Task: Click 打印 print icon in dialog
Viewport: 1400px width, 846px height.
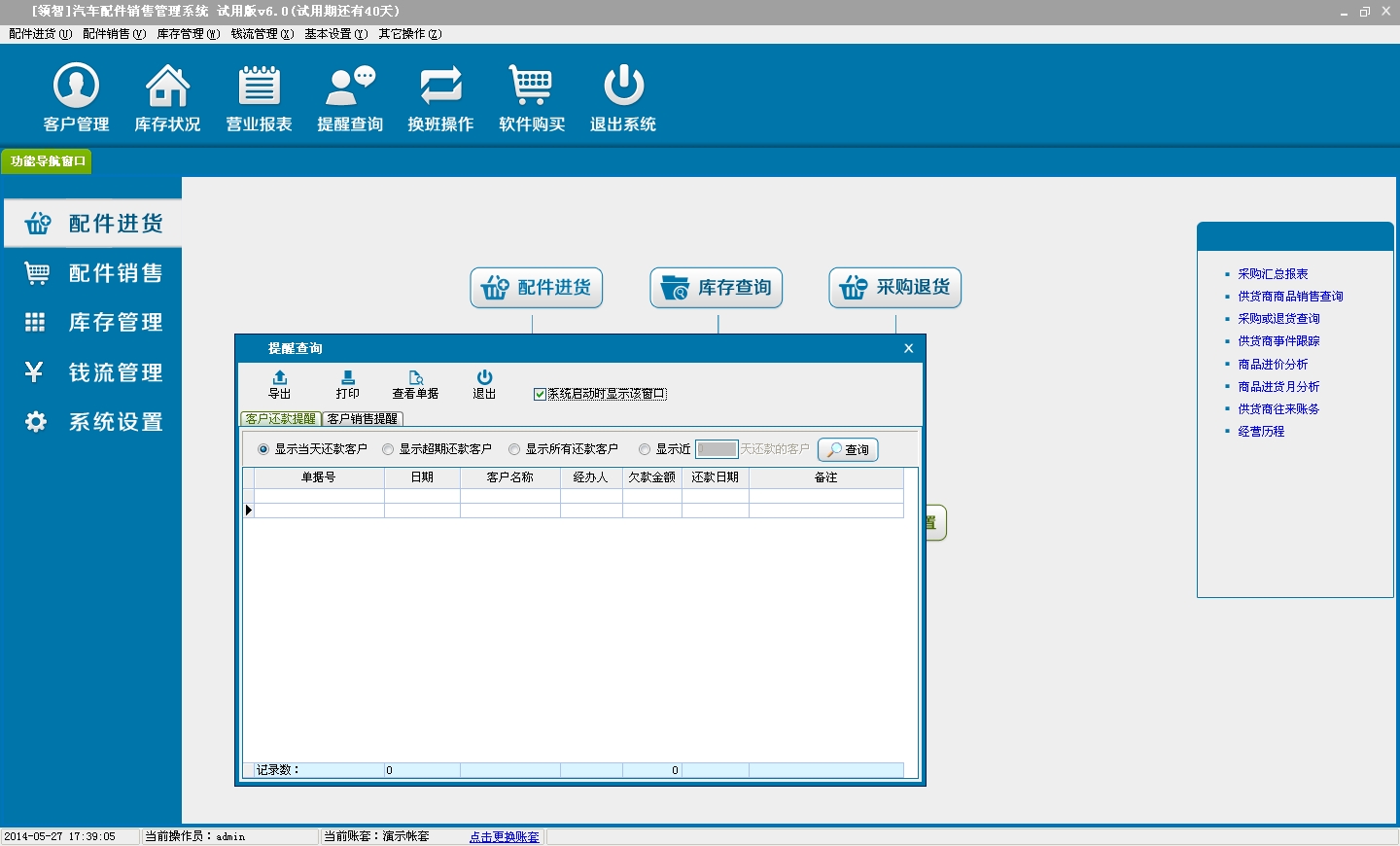Action: point(348,385)
